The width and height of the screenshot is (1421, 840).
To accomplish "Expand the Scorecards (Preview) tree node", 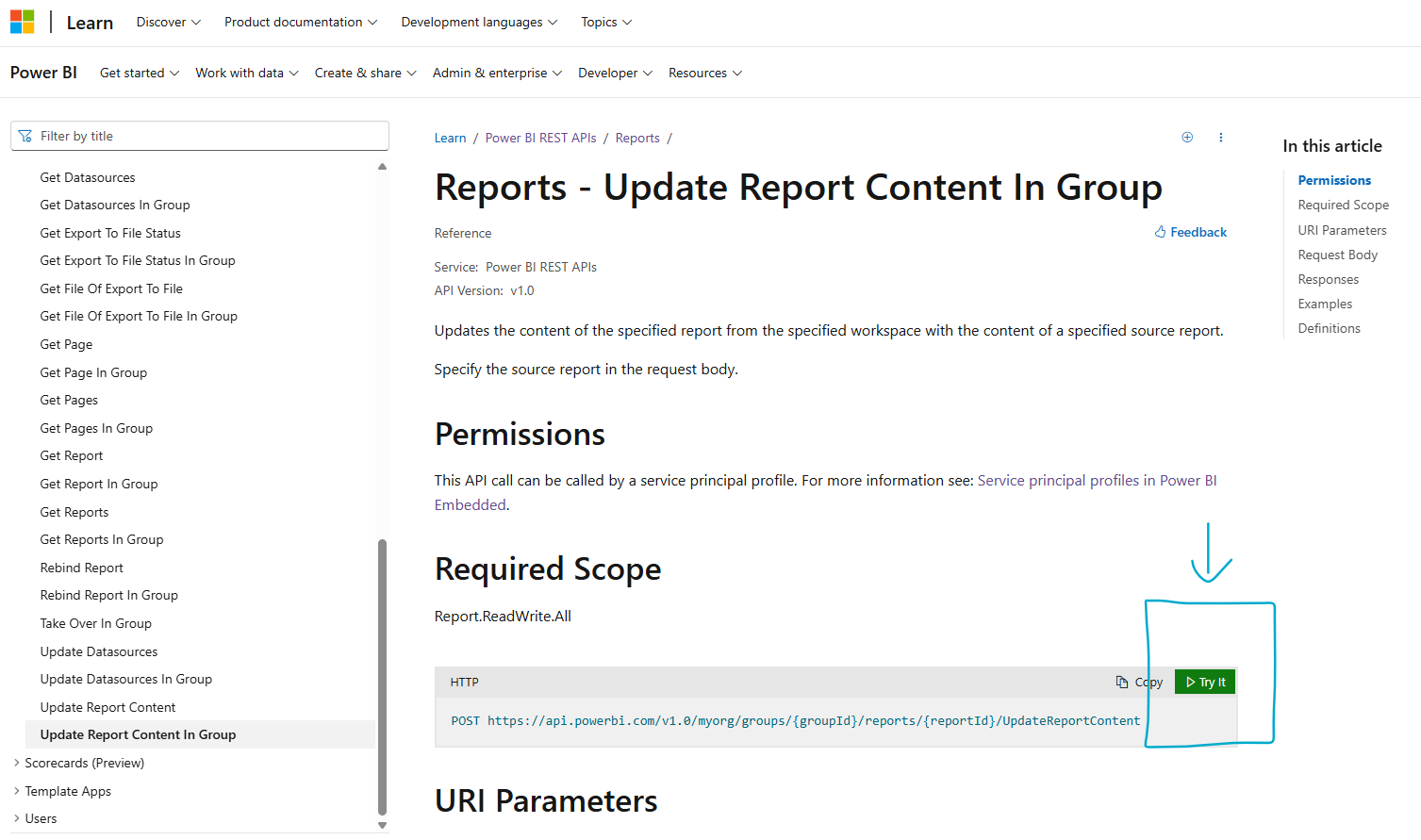I will (x=17, y=763).
